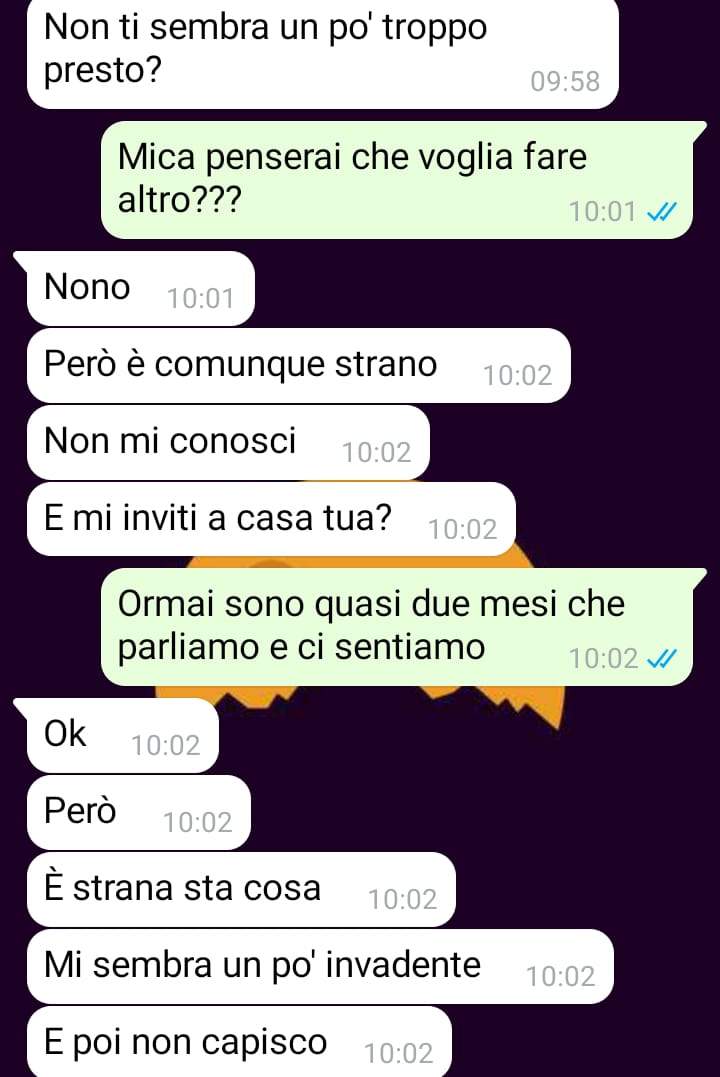Image resolution: width=720 pixels, height=1077 pixels.
Task: Tap the blue read ticks on 'Ormai sono quasi' message
Action: click(x=662, y=659)
